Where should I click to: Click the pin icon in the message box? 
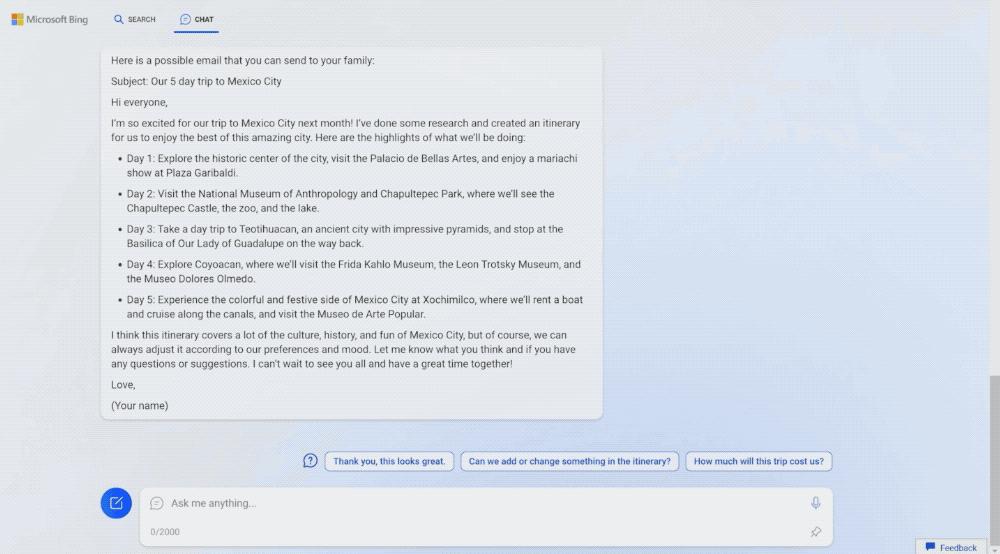click(816, 532)
